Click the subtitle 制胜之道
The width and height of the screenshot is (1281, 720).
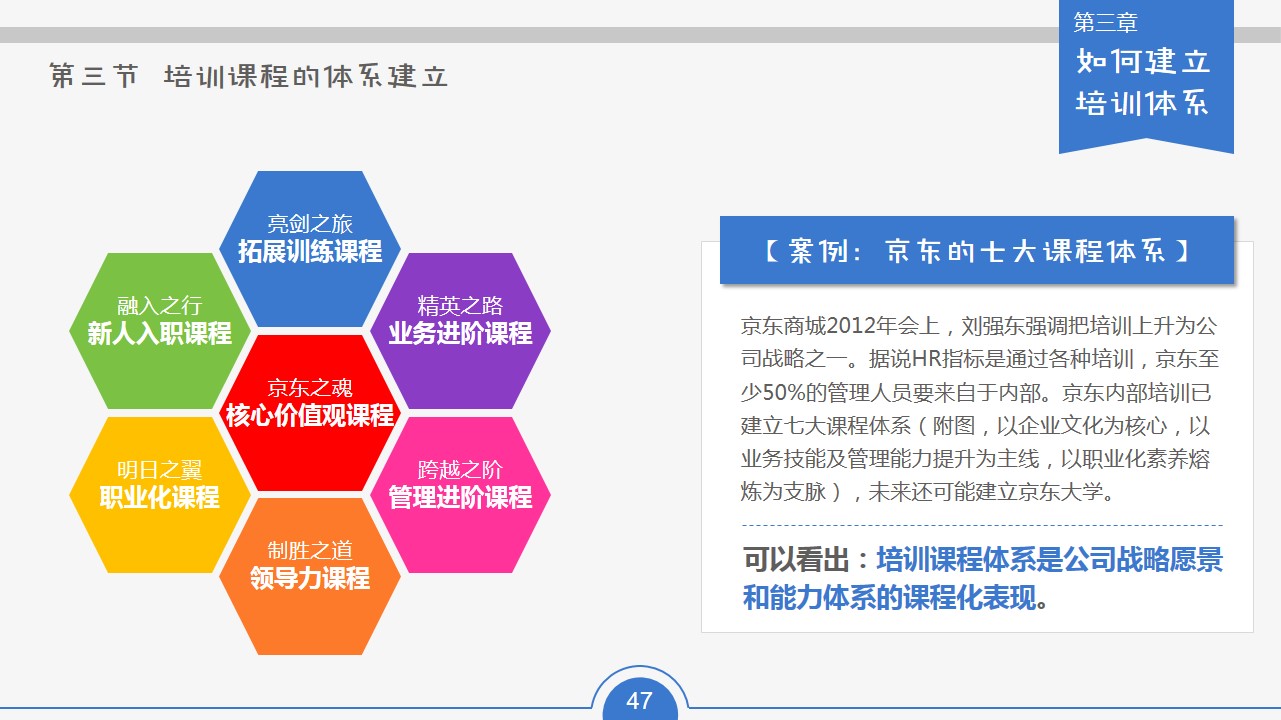tap(310, 551)
